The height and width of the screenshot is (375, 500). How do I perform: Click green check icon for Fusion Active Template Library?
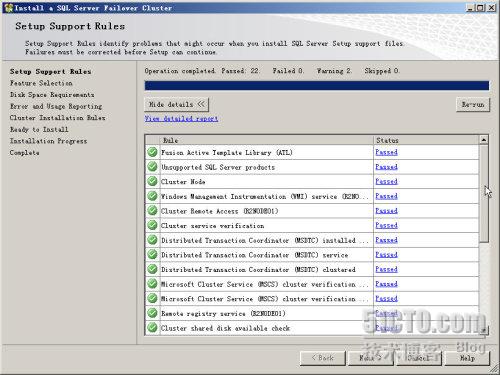click(x=152, y=152)
